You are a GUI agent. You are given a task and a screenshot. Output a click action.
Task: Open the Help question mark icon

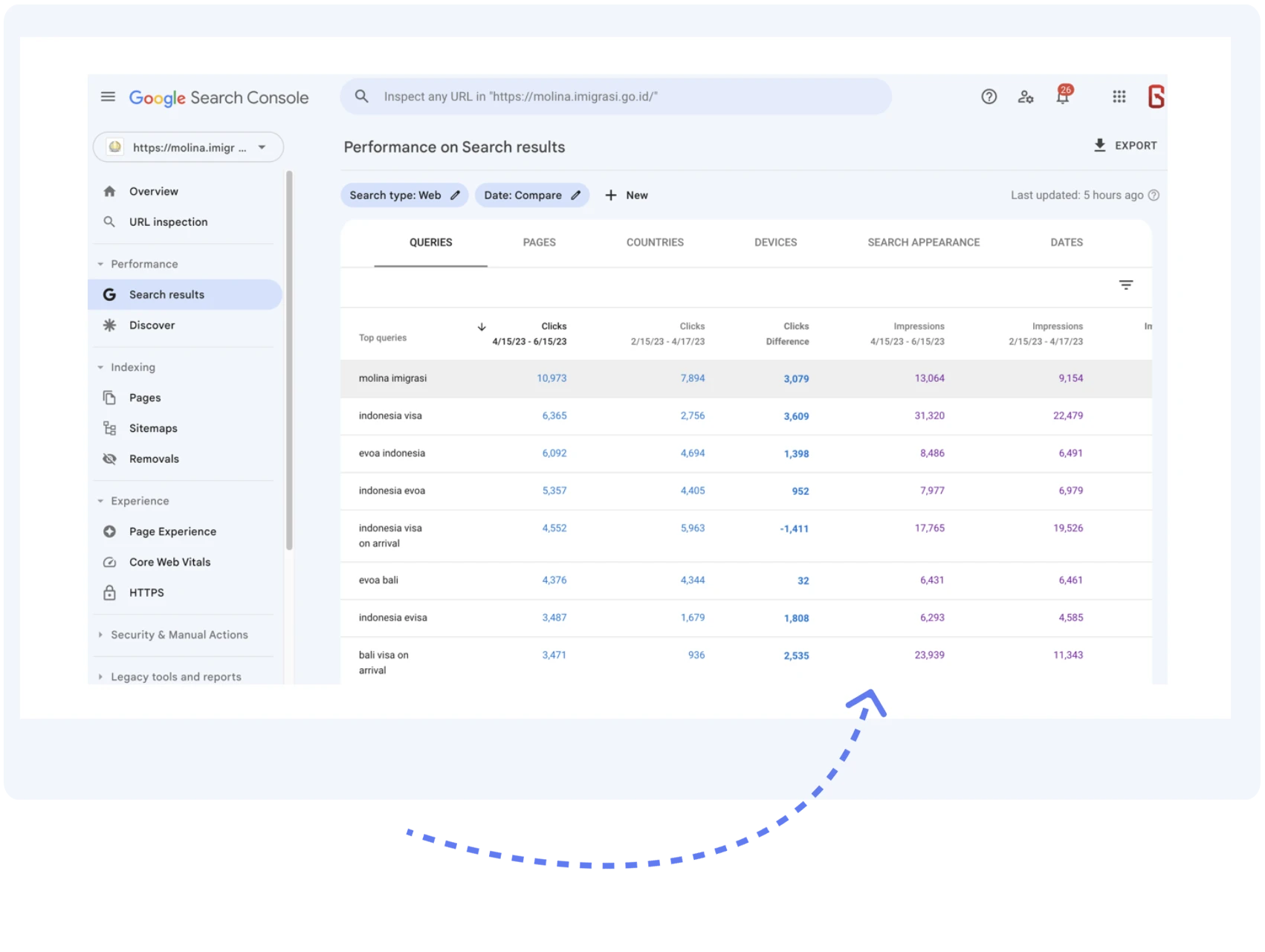point(989,97)
